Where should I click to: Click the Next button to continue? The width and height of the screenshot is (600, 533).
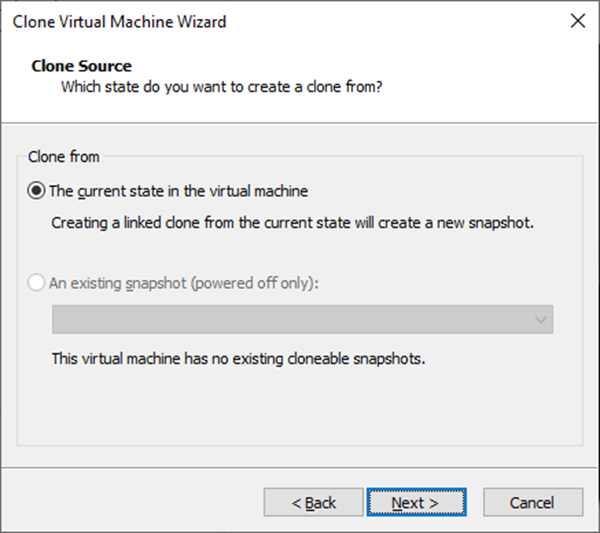(x=416, y=502)
